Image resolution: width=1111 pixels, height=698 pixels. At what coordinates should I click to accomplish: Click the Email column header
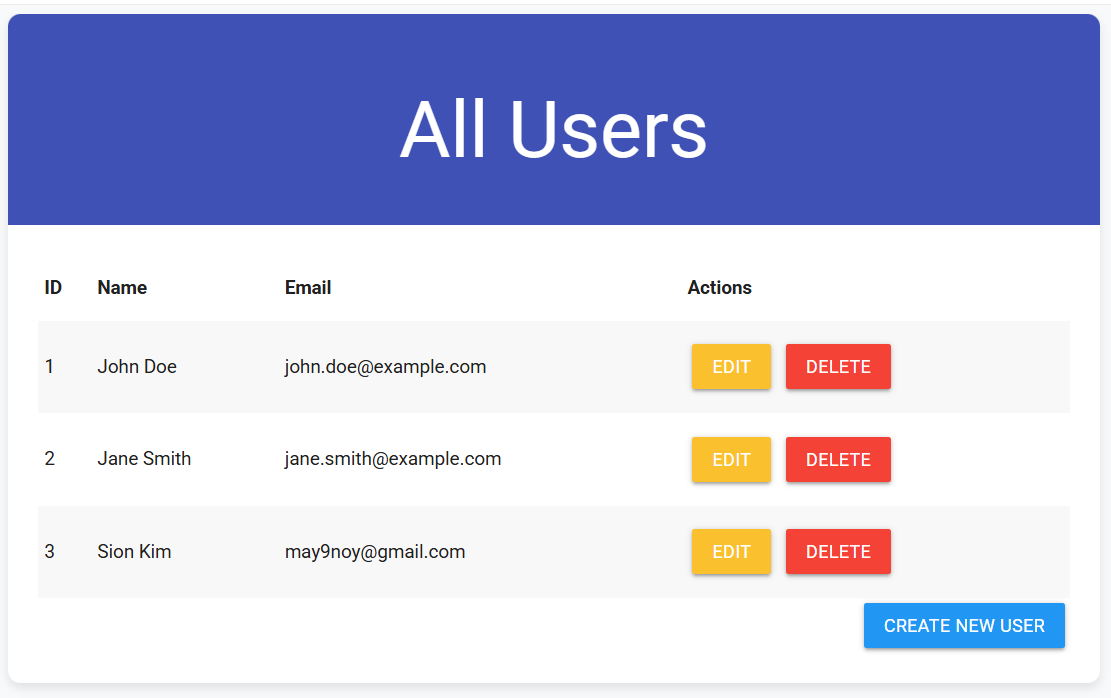pos(308,288)
